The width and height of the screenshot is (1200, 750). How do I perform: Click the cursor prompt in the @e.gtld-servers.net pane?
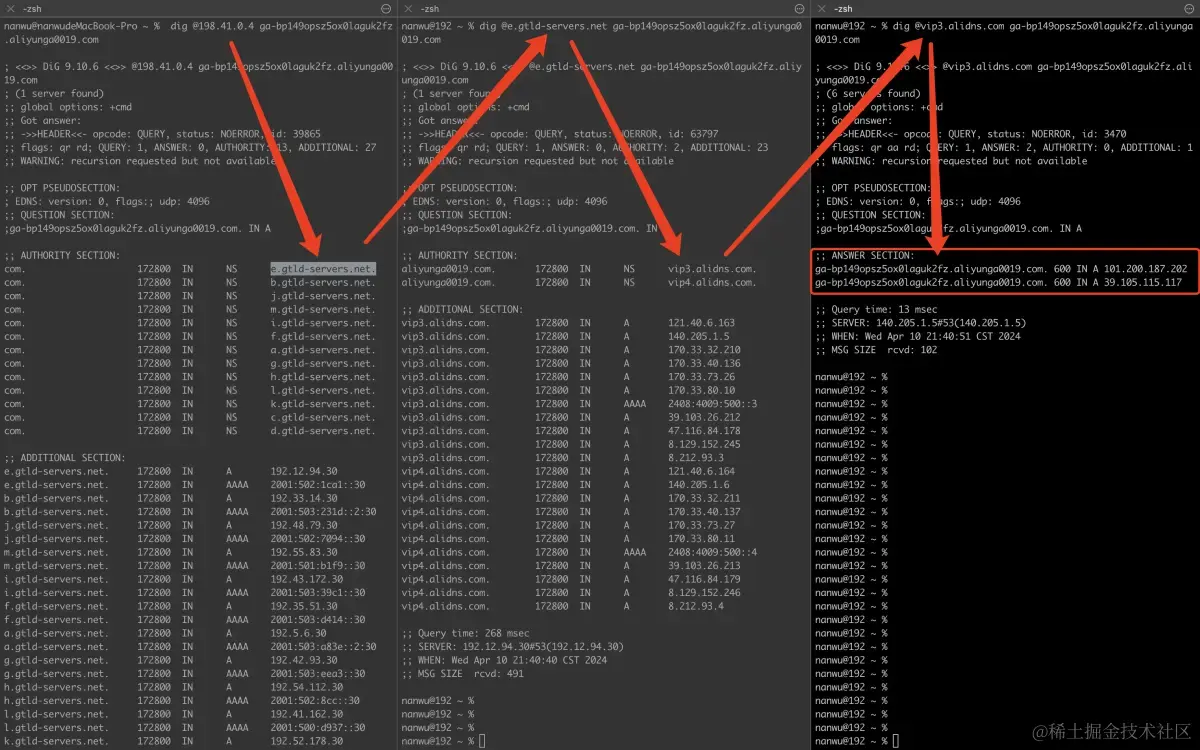482,741
